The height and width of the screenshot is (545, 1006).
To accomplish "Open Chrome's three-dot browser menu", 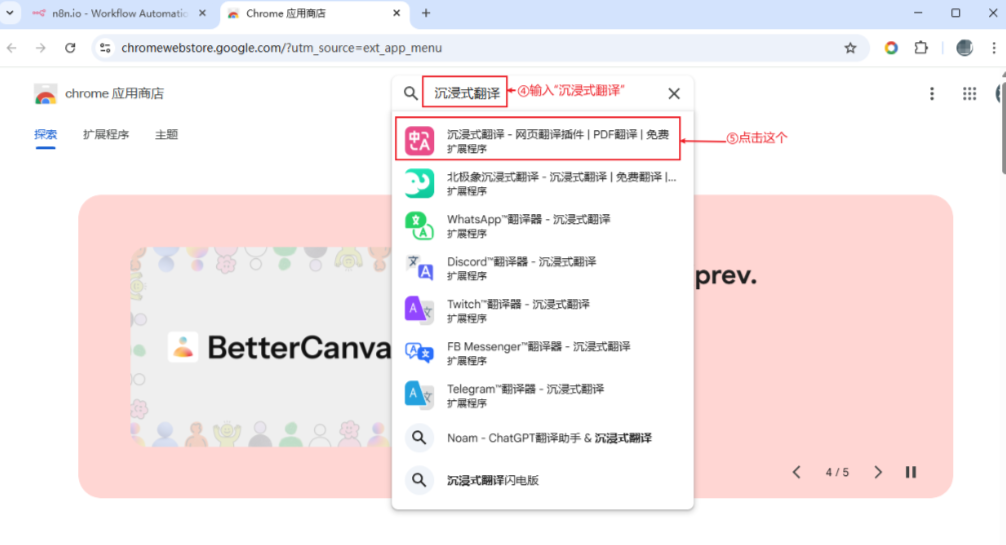I will pyautogui.click(x=994, y=48).
